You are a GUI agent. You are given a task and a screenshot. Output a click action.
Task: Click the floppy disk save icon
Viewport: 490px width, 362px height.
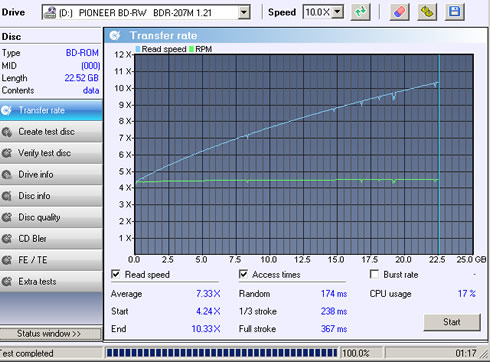coord(455,12)
